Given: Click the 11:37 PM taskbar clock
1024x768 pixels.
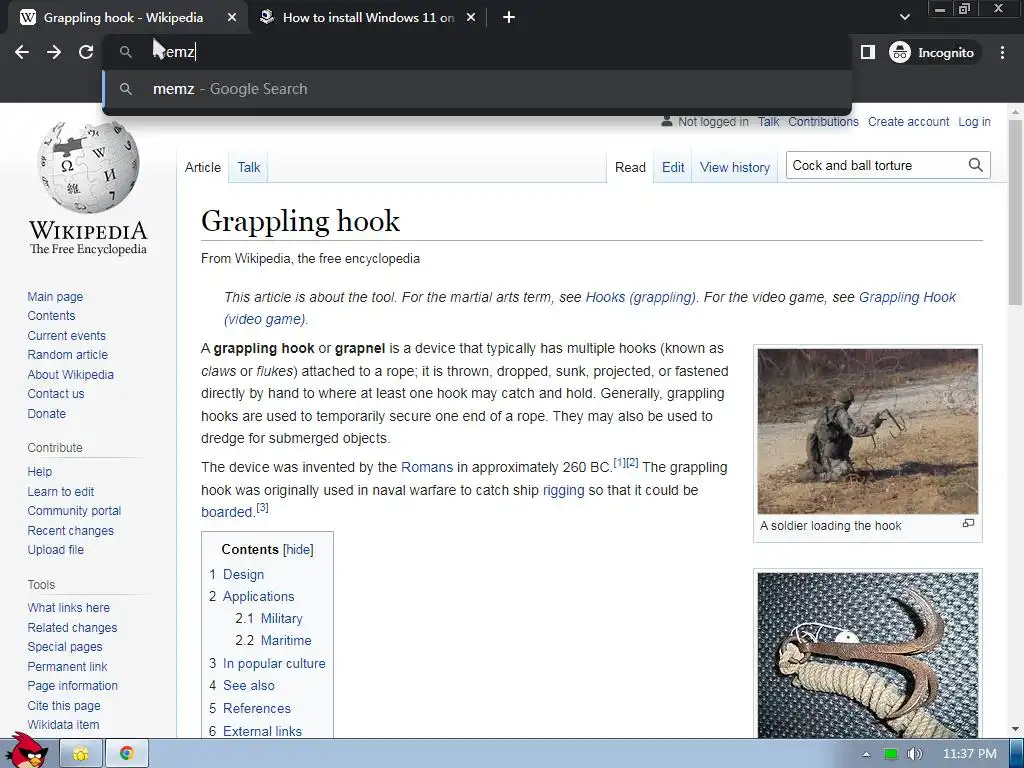Looking at the screenshot, I should 969,754.
